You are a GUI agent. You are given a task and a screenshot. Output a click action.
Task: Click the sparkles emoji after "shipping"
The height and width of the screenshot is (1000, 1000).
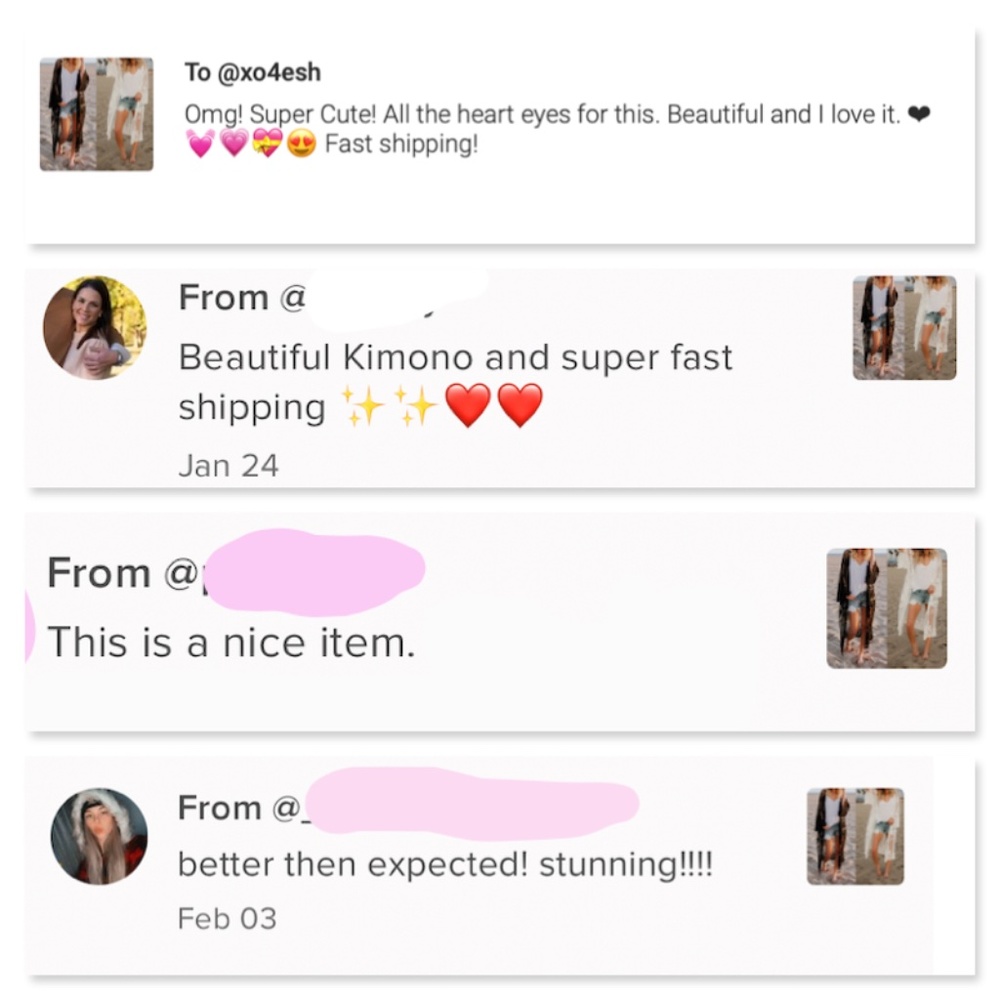[x=389, y=407]
